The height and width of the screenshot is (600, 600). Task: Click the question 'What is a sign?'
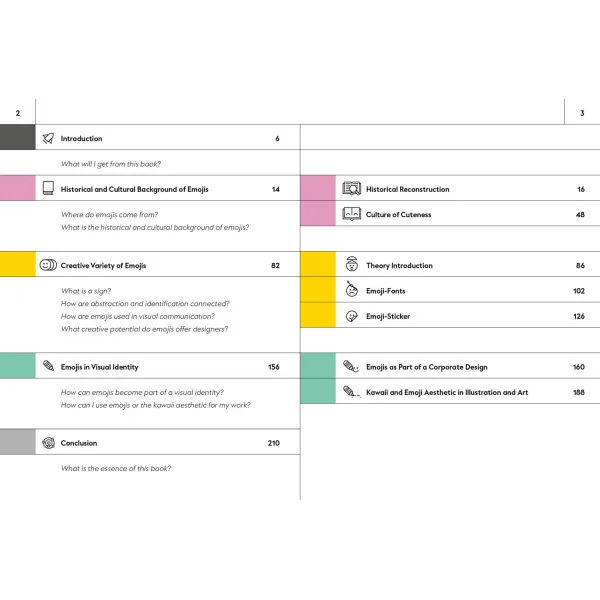click(x=86, y=291)
